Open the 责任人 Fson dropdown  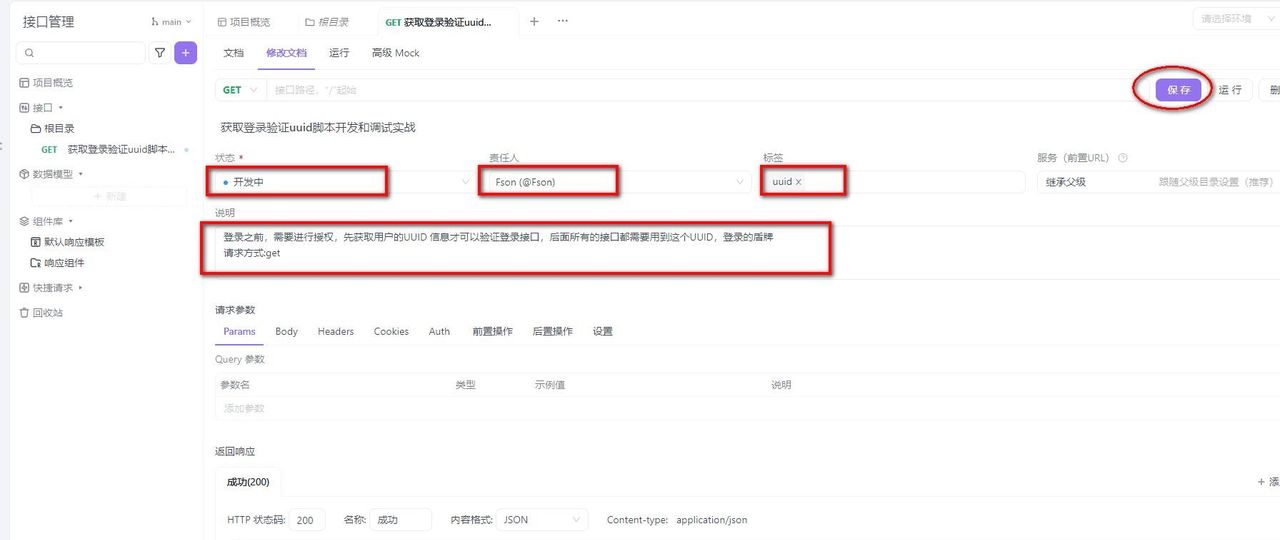click(x=619, y=182)
